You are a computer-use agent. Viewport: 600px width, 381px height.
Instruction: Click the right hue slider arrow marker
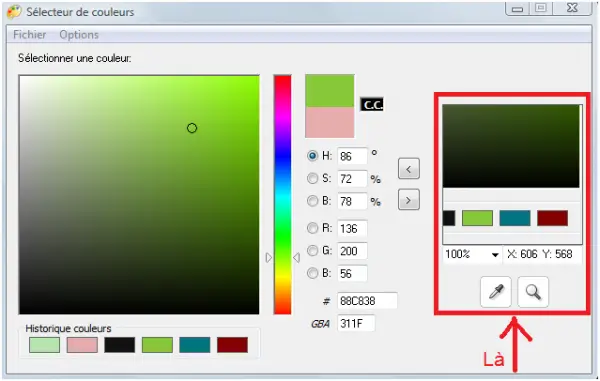297,258
